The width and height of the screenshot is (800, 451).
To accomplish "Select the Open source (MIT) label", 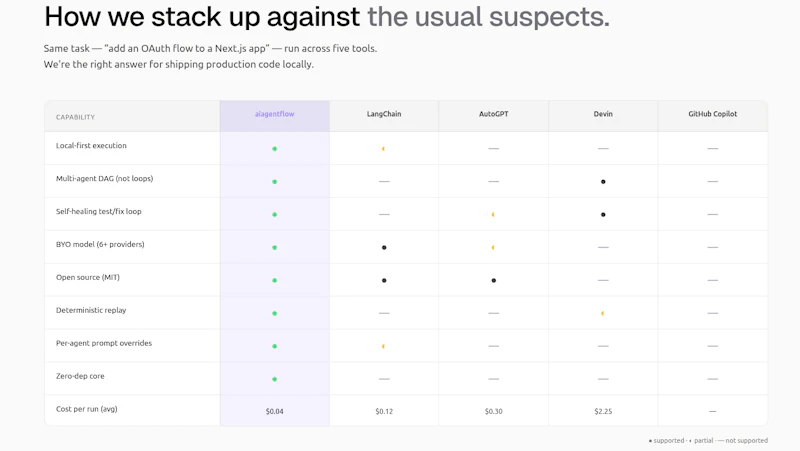I will tap(88, 278).
